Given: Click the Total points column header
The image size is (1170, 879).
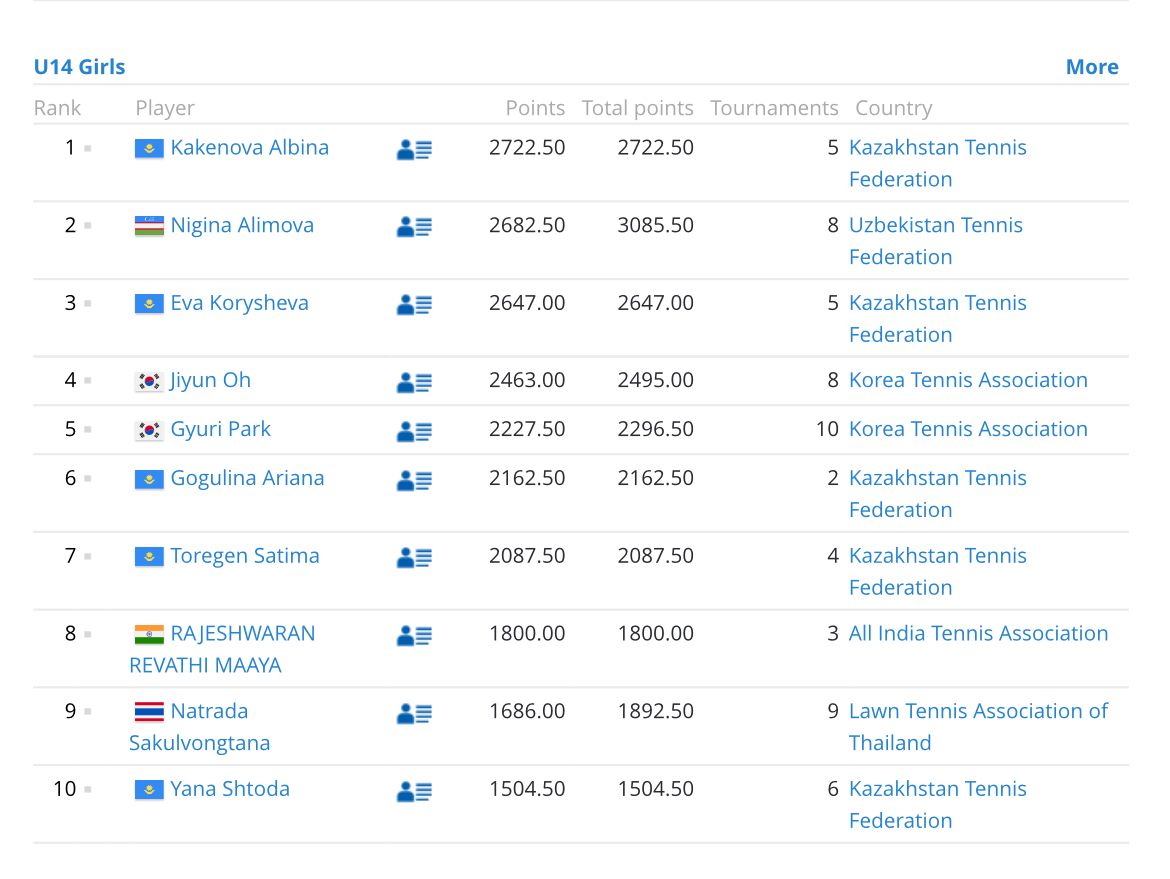Looking at the screenshot, I should tap(637, 108).
